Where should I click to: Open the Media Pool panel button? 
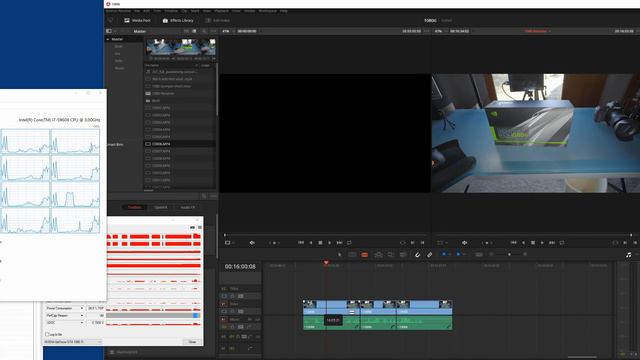138,20
